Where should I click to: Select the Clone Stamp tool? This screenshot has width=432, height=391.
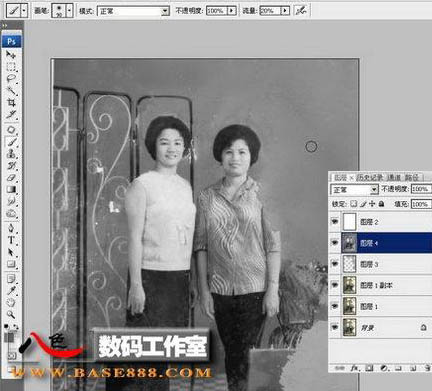pos(11,154)
